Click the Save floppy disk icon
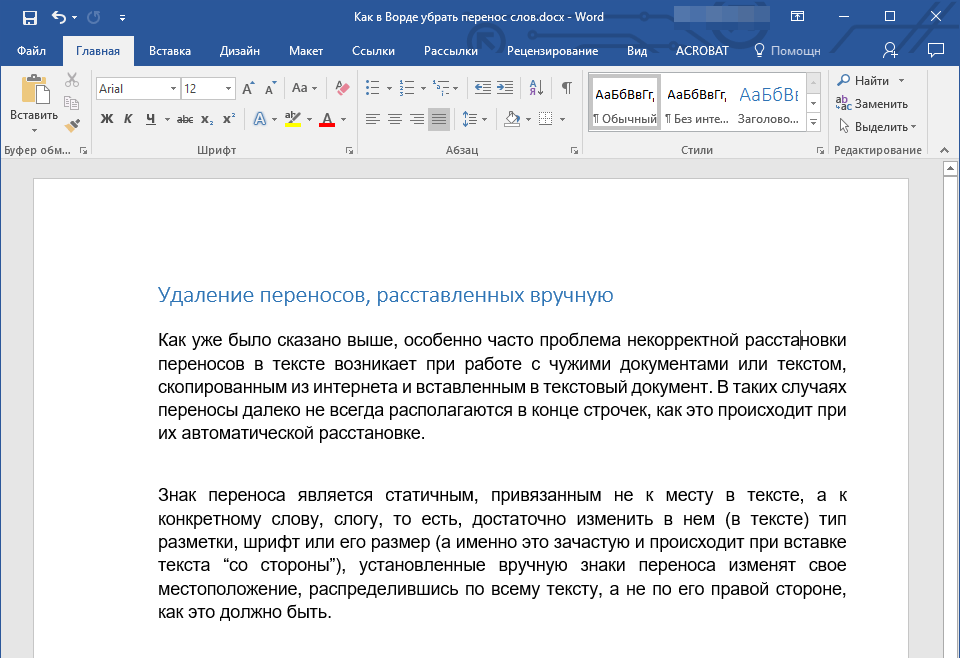This screenshot has width=960, height=658. 29,17
